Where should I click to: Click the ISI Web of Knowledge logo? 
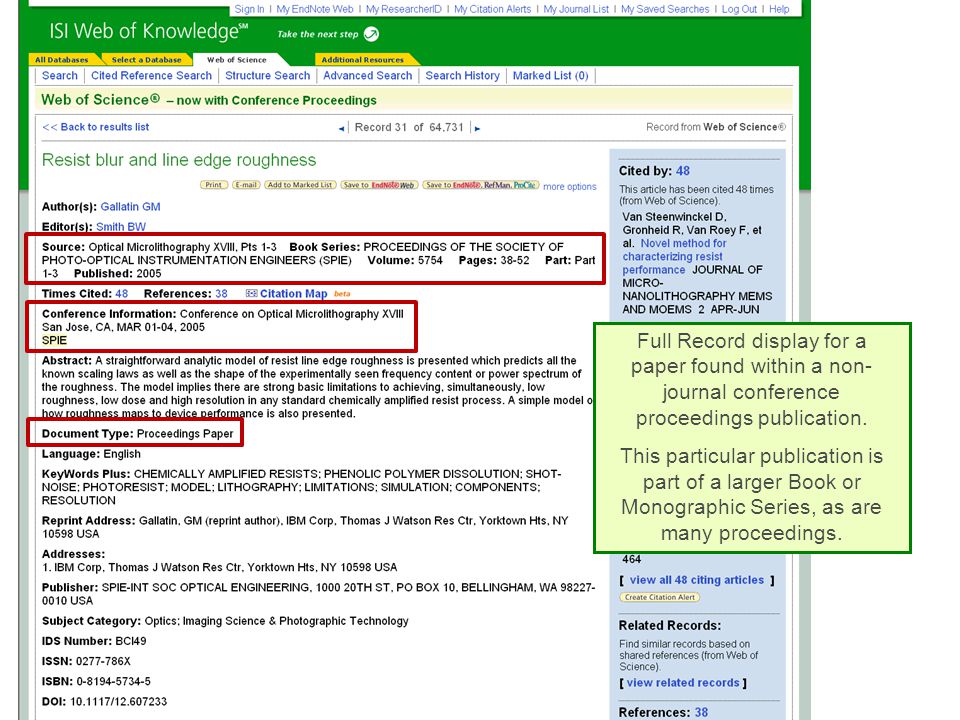[x=148, y=31]
